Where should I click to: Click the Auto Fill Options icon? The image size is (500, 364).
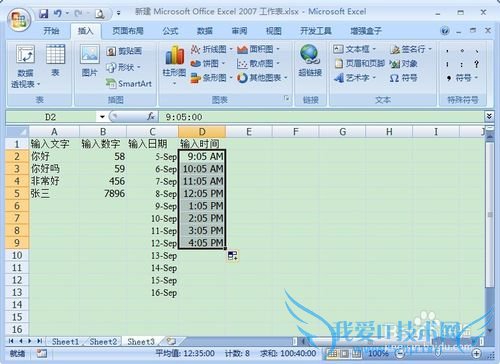[x=233, y=256]
